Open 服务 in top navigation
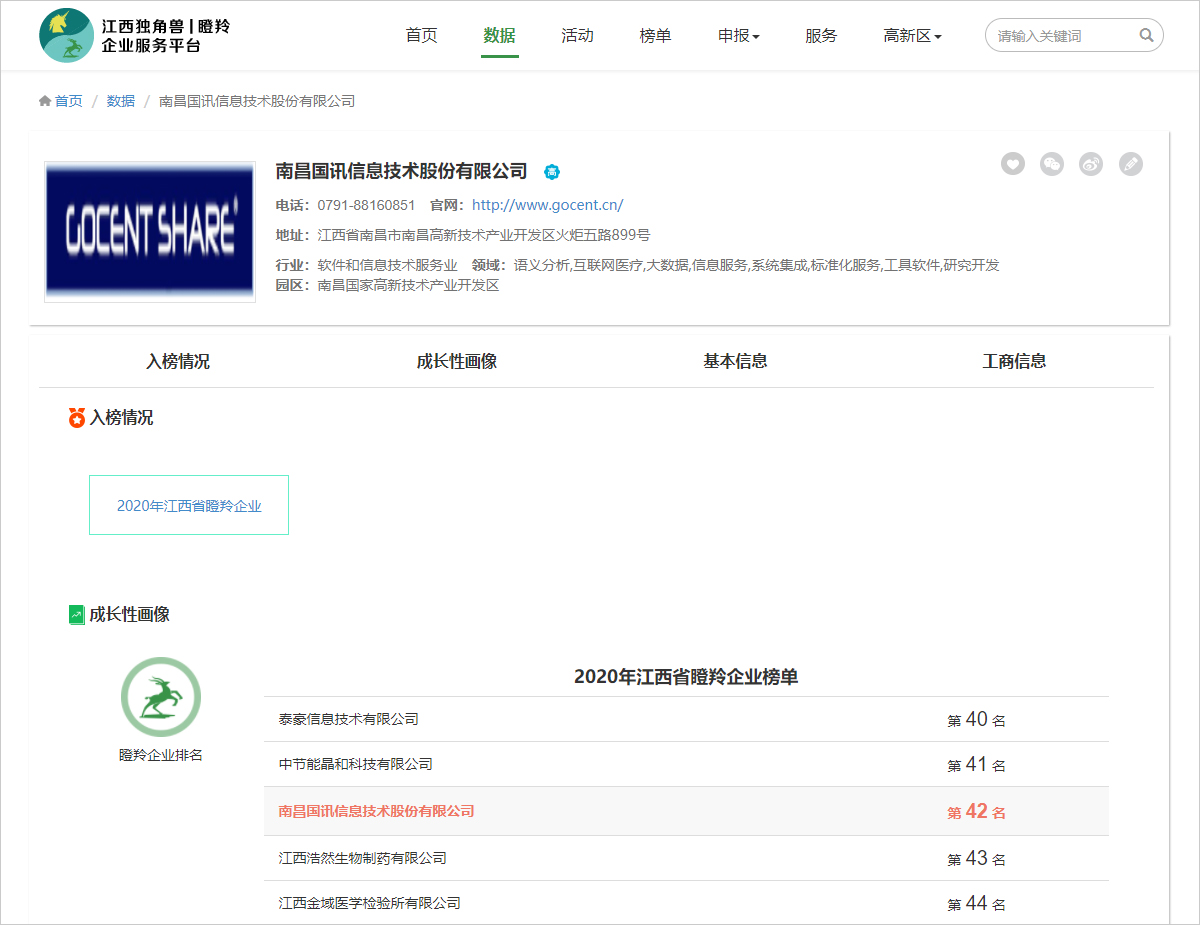Screen dimensions: 1200x925 coord(821,36)
